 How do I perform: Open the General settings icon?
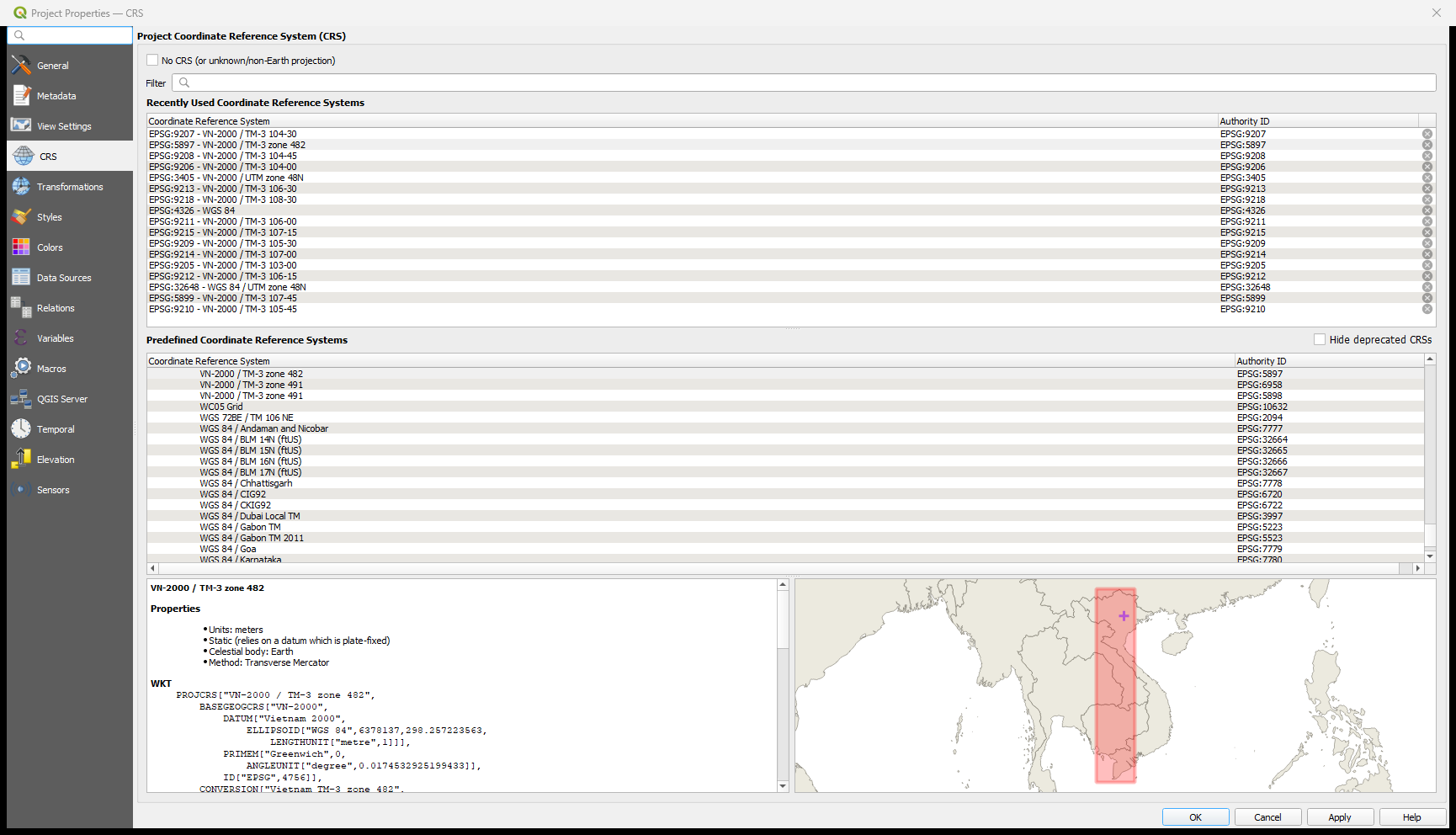[x=21, y=65]
